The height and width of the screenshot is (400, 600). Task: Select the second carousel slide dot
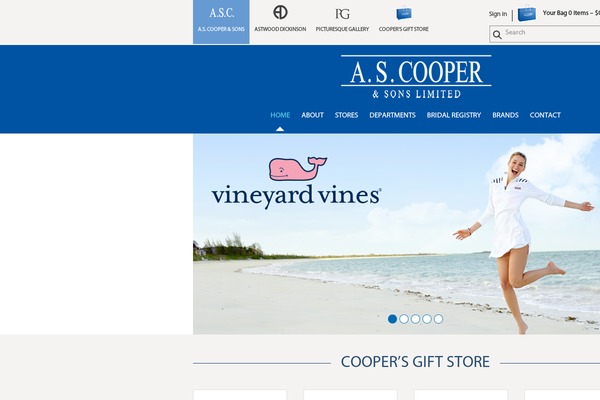click(404, 319)
